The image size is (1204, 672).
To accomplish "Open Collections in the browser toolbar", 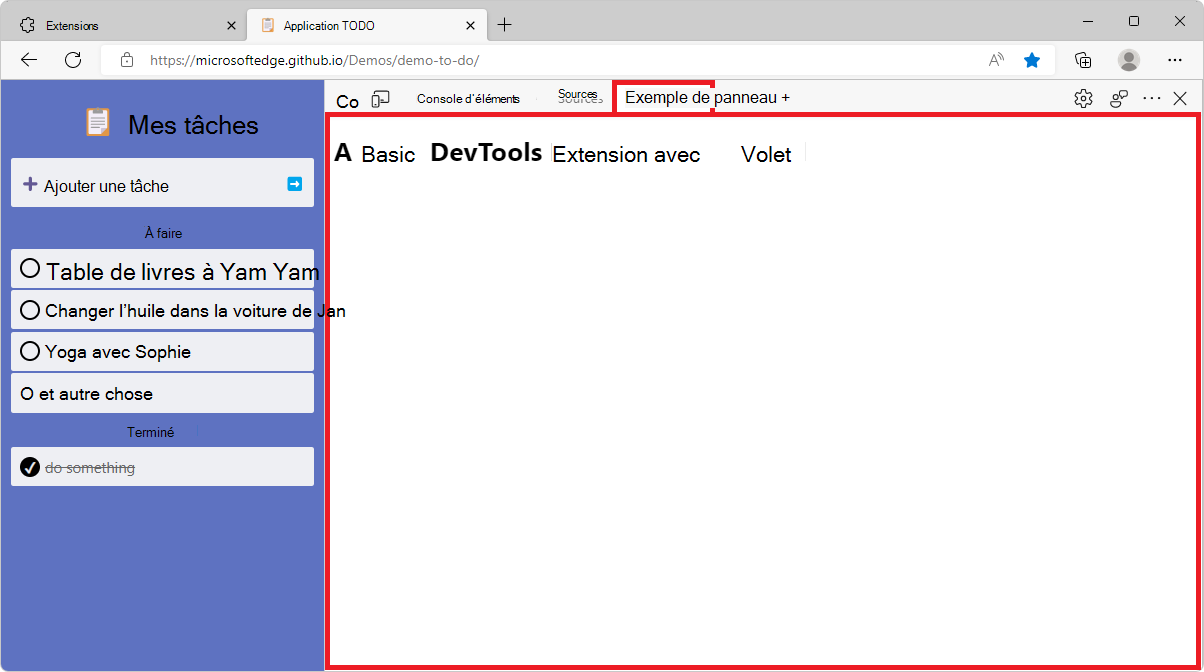I will pos(1083,60).
